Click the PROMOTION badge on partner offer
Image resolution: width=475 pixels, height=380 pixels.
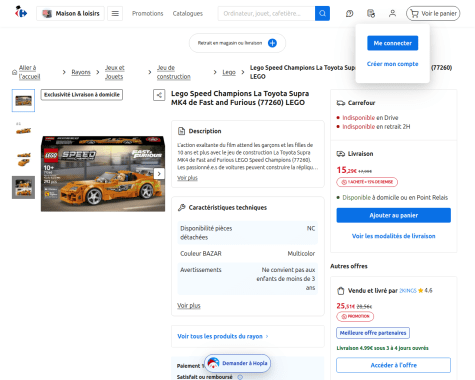(x=355, y=316)
